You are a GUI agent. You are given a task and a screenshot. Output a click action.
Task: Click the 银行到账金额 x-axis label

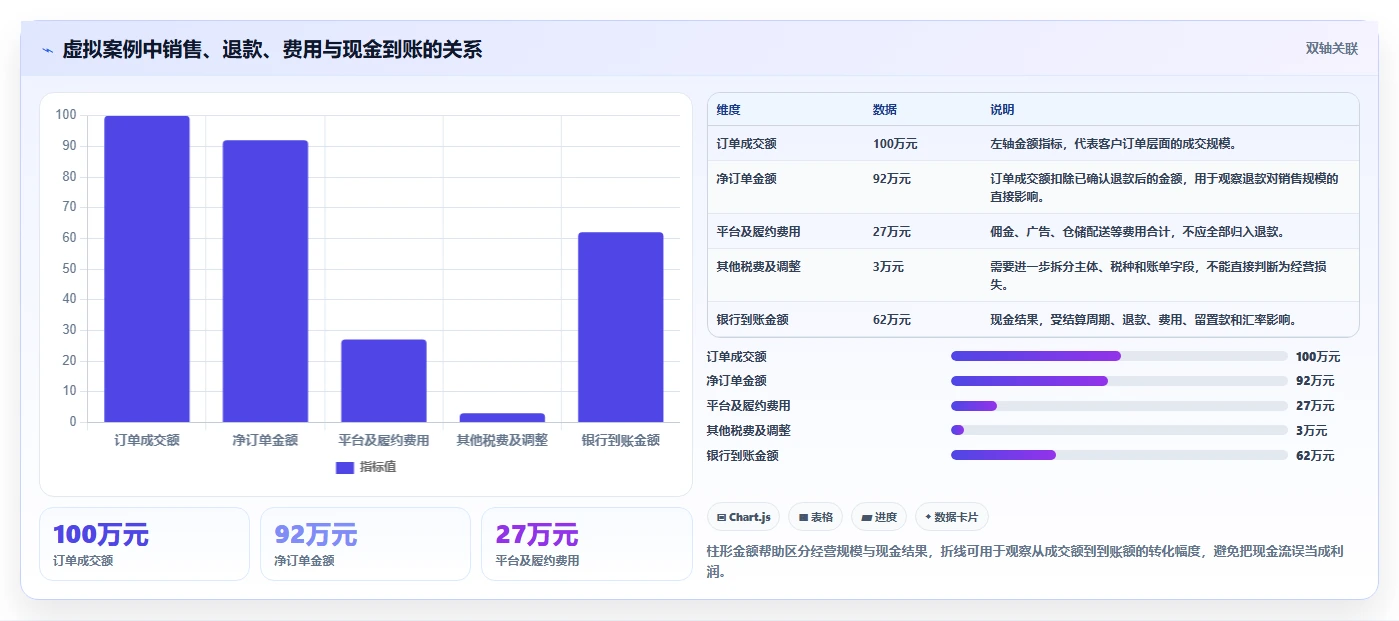click(x=621, y=440)
